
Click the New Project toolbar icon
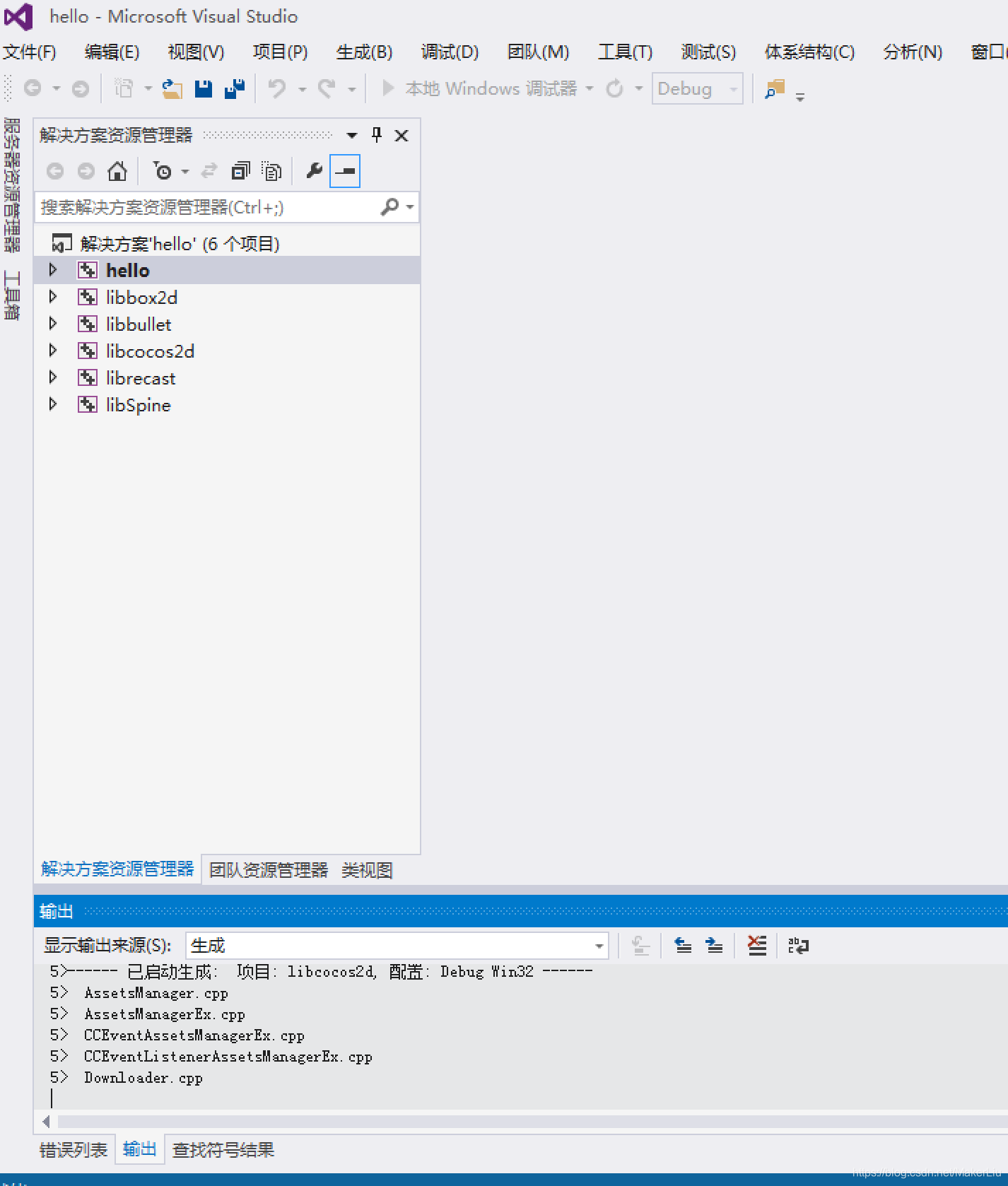(x=124, y=88)
